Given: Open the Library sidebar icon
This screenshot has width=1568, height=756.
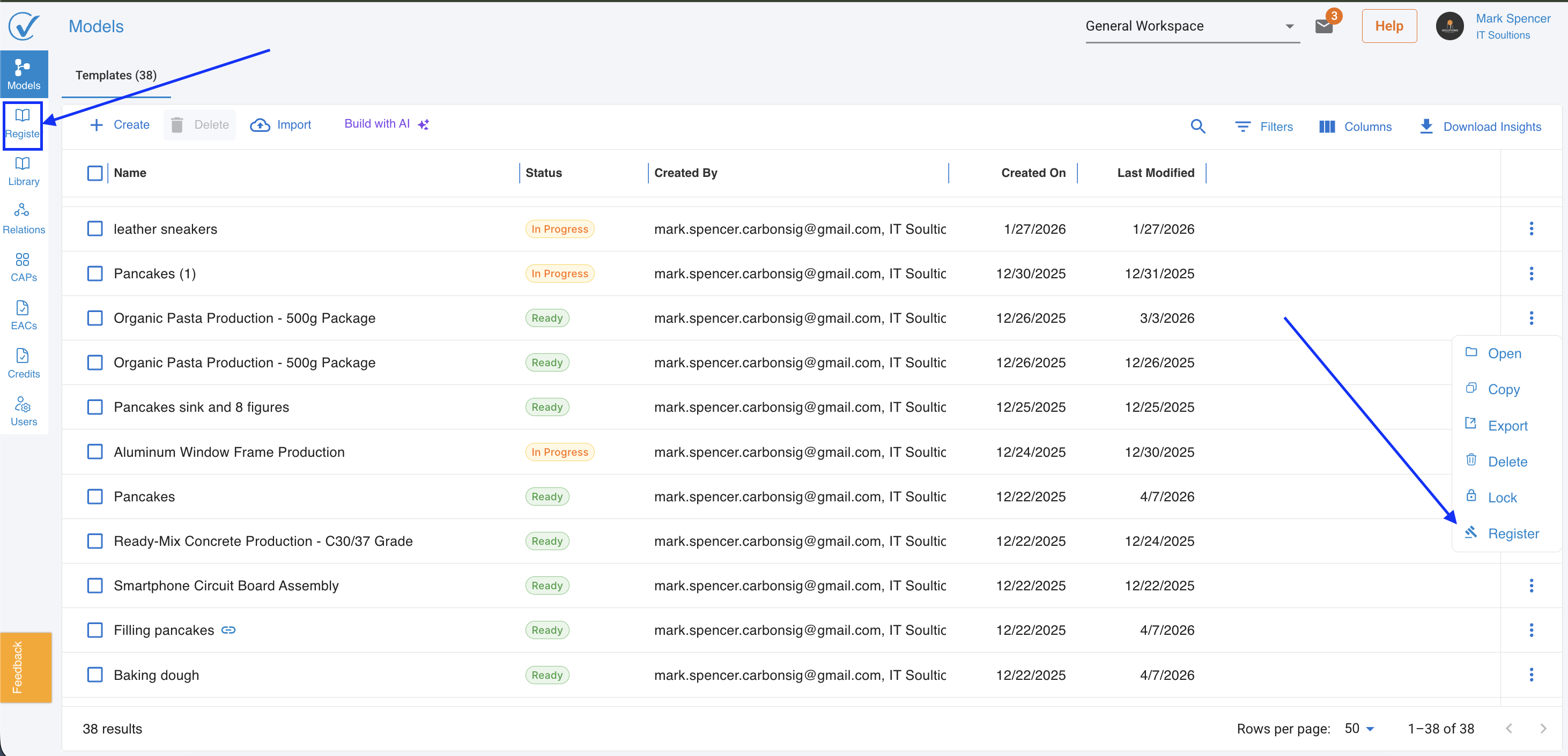Looking at the screenshot, I should pyautogui.click(x=23, y=171).
